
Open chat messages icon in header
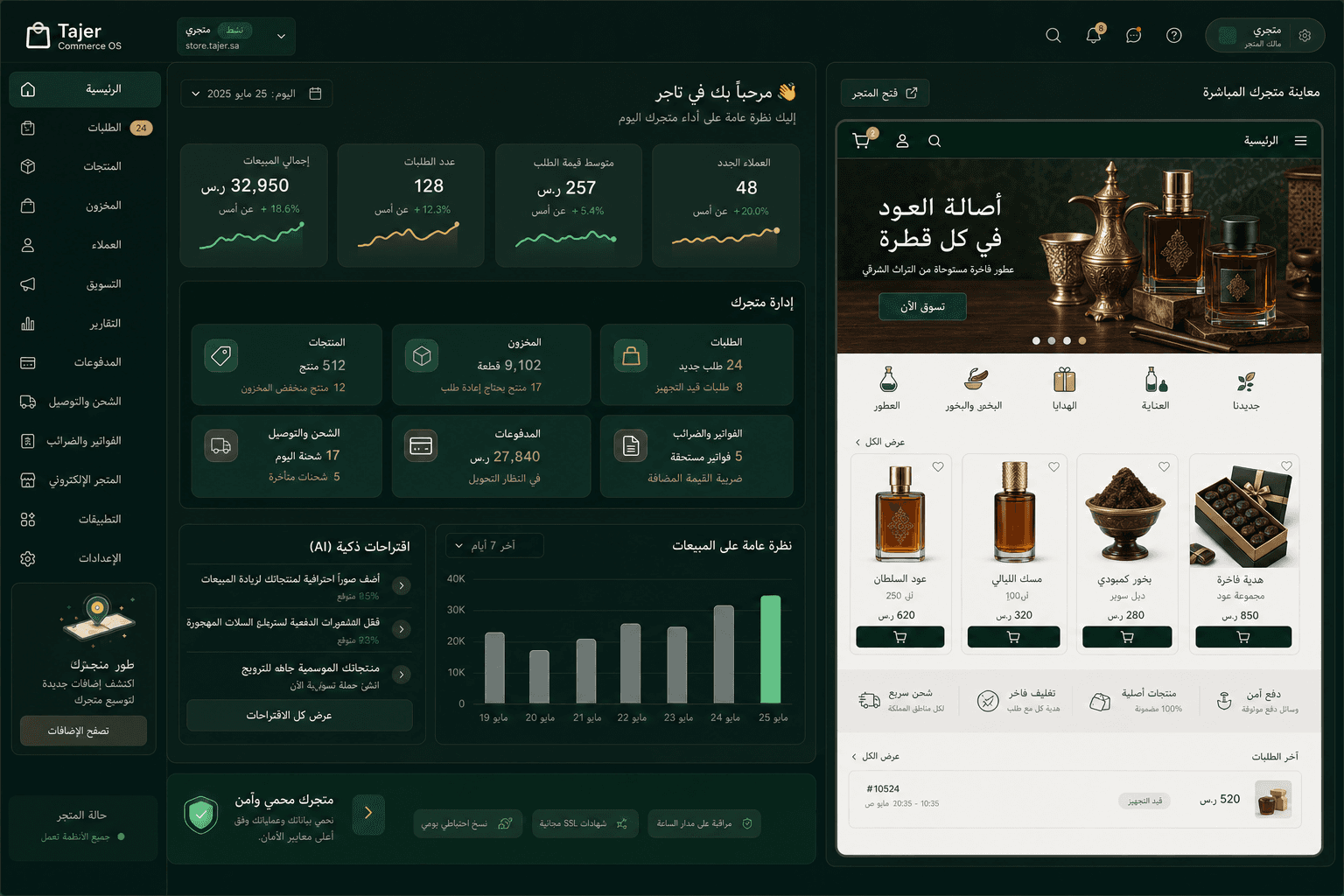tap(1134, 36)
